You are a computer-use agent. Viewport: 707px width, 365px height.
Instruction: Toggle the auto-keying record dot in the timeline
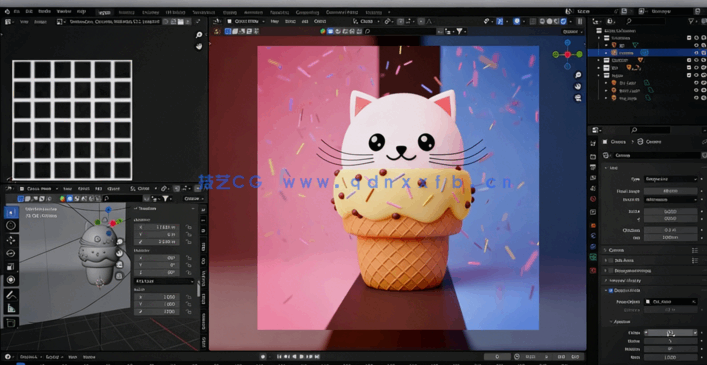263,356
